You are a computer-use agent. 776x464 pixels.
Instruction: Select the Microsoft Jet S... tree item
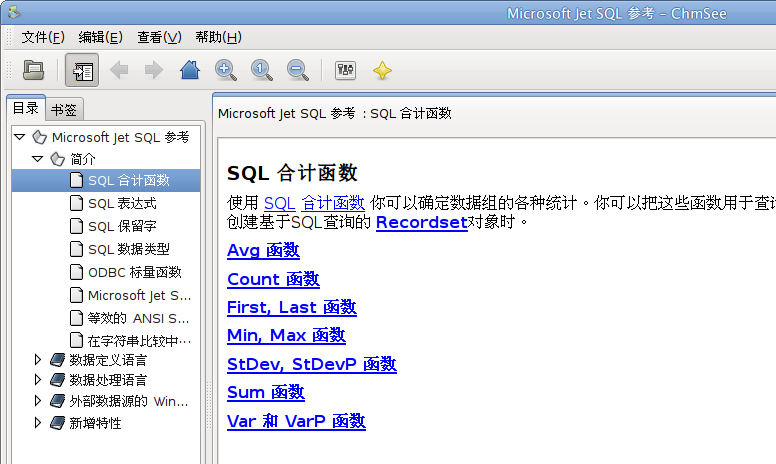point(106,295)
